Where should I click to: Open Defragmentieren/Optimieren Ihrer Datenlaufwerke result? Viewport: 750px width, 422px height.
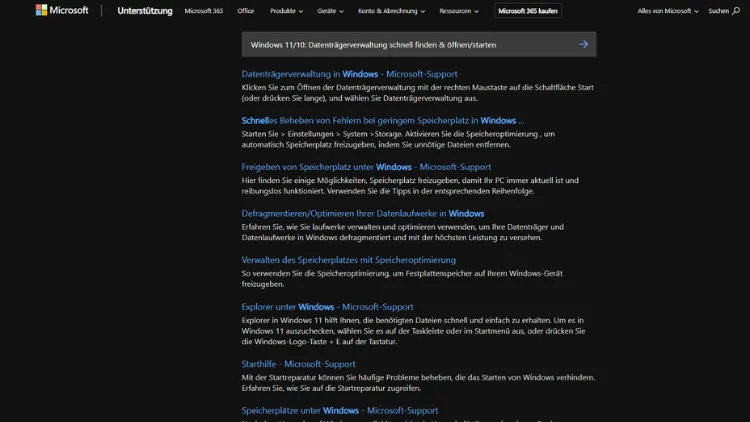(363, 213)
